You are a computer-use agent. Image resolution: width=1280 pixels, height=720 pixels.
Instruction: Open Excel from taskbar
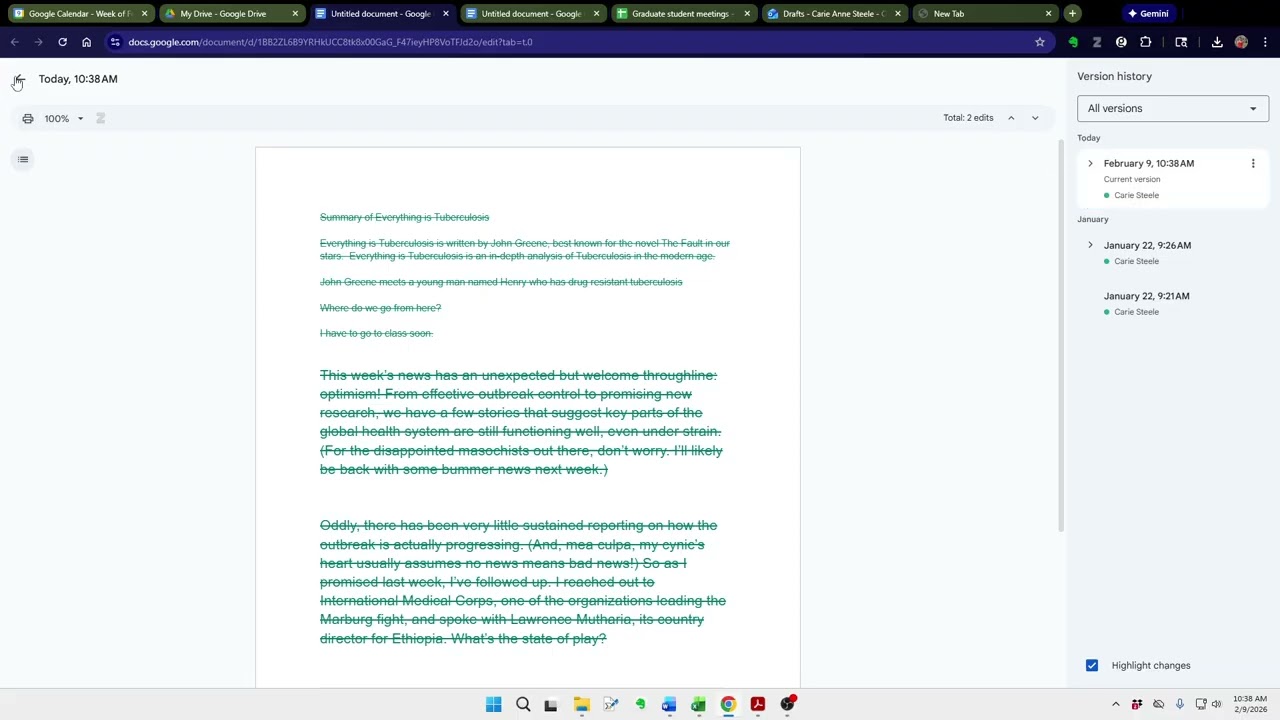(698, 704)
